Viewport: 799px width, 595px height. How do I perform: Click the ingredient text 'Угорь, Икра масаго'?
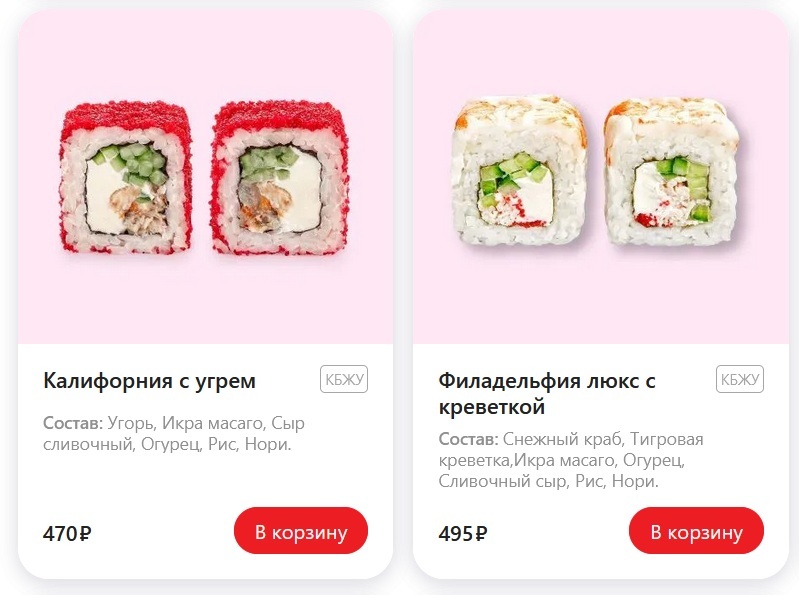pos(186,423)
